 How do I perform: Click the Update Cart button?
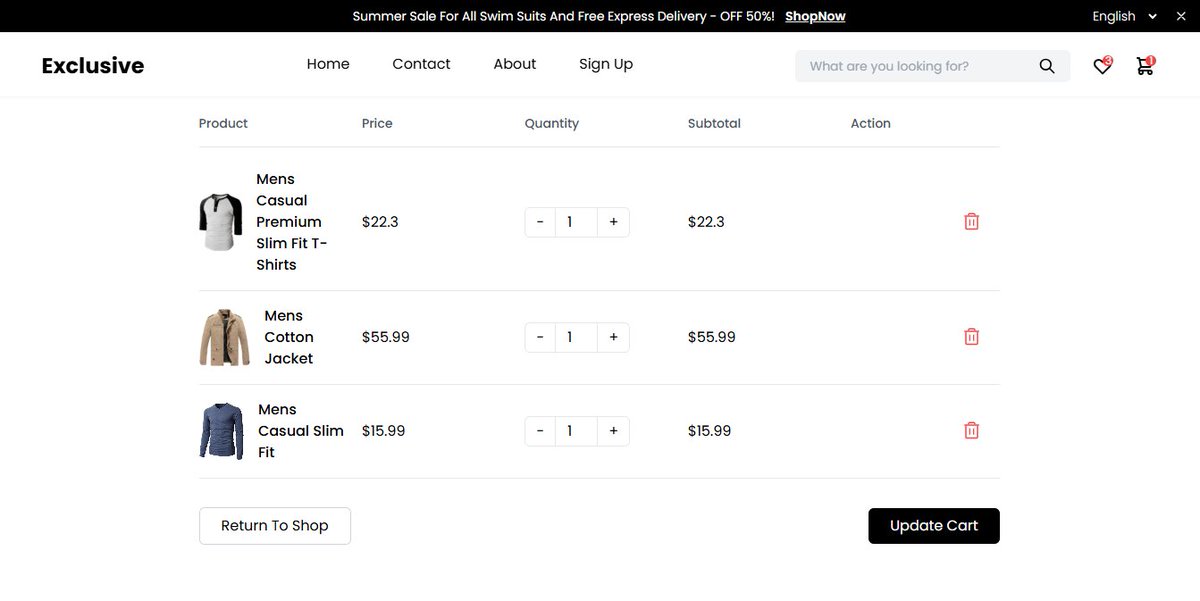[x=934, y=526]
